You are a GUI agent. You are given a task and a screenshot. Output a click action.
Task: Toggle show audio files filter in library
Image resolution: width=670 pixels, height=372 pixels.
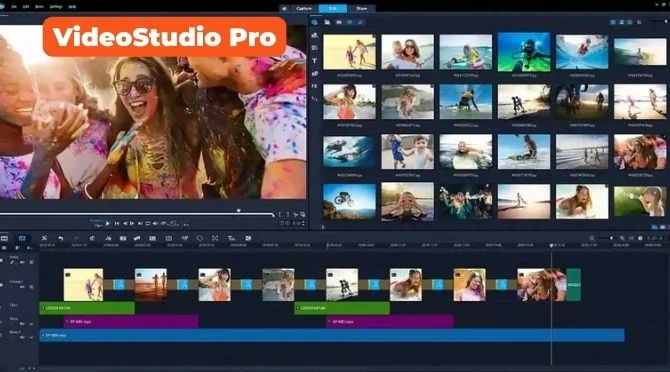(x=360, y=22)
